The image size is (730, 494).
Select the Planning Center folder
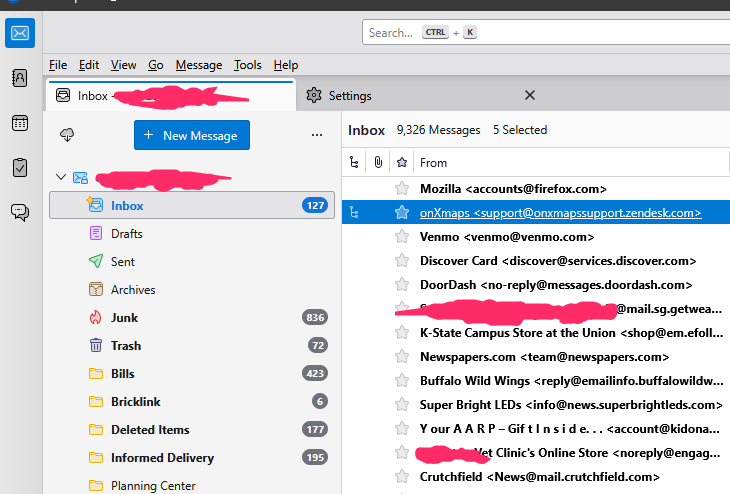click(192, 485)
